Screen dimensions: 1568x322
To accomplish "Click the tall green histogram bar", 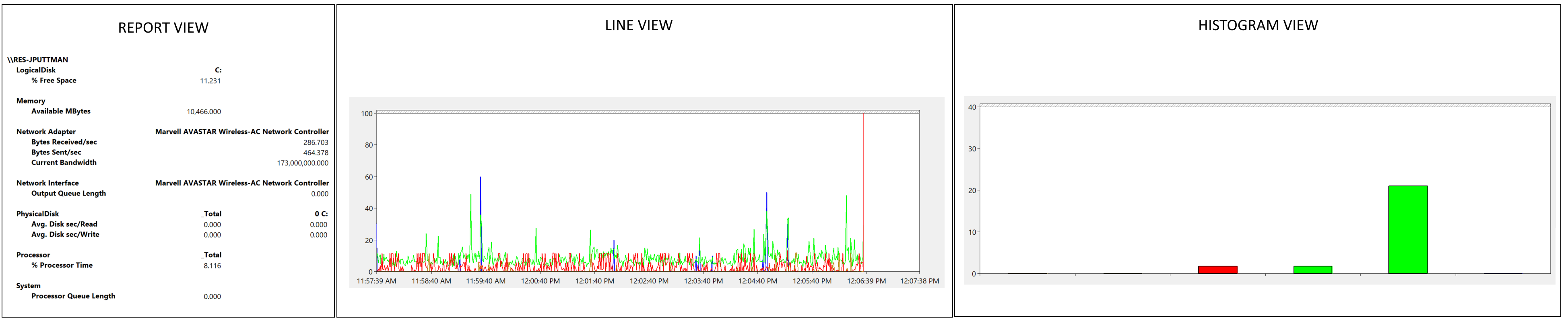I will tap(1407, 229).
